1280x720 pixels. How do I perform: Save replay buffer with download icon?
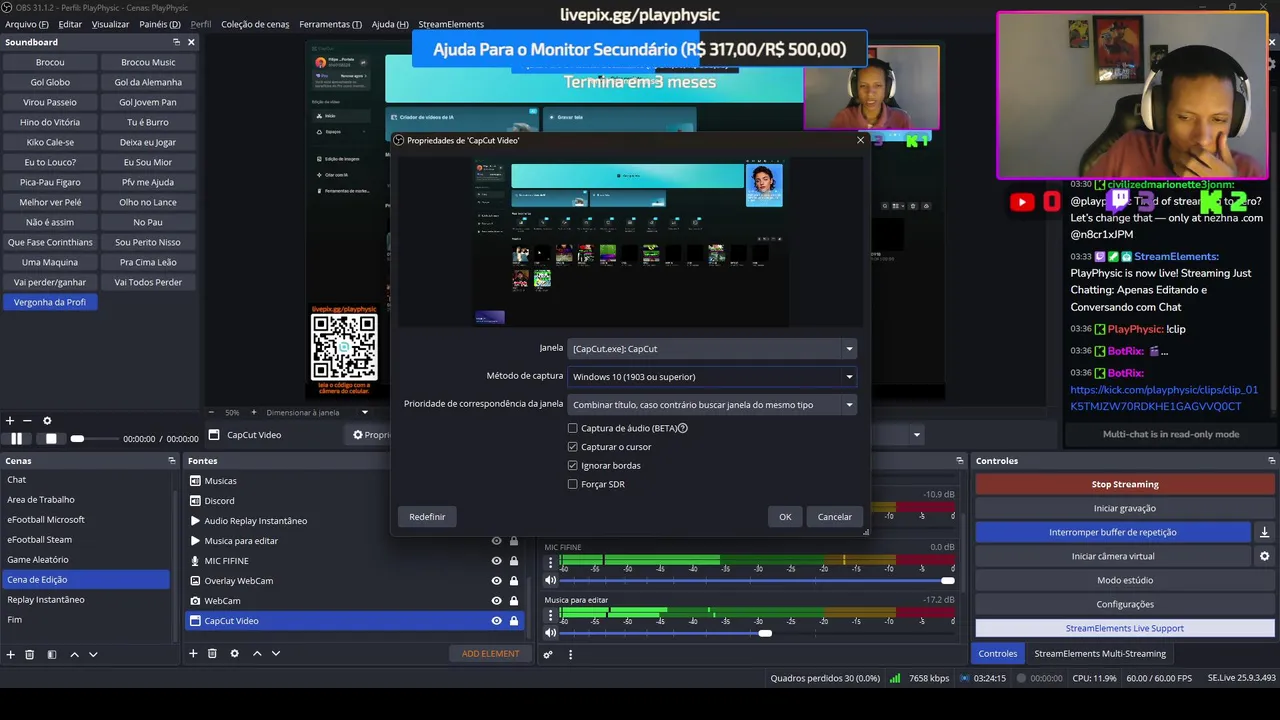click(x=1264, y=532)
